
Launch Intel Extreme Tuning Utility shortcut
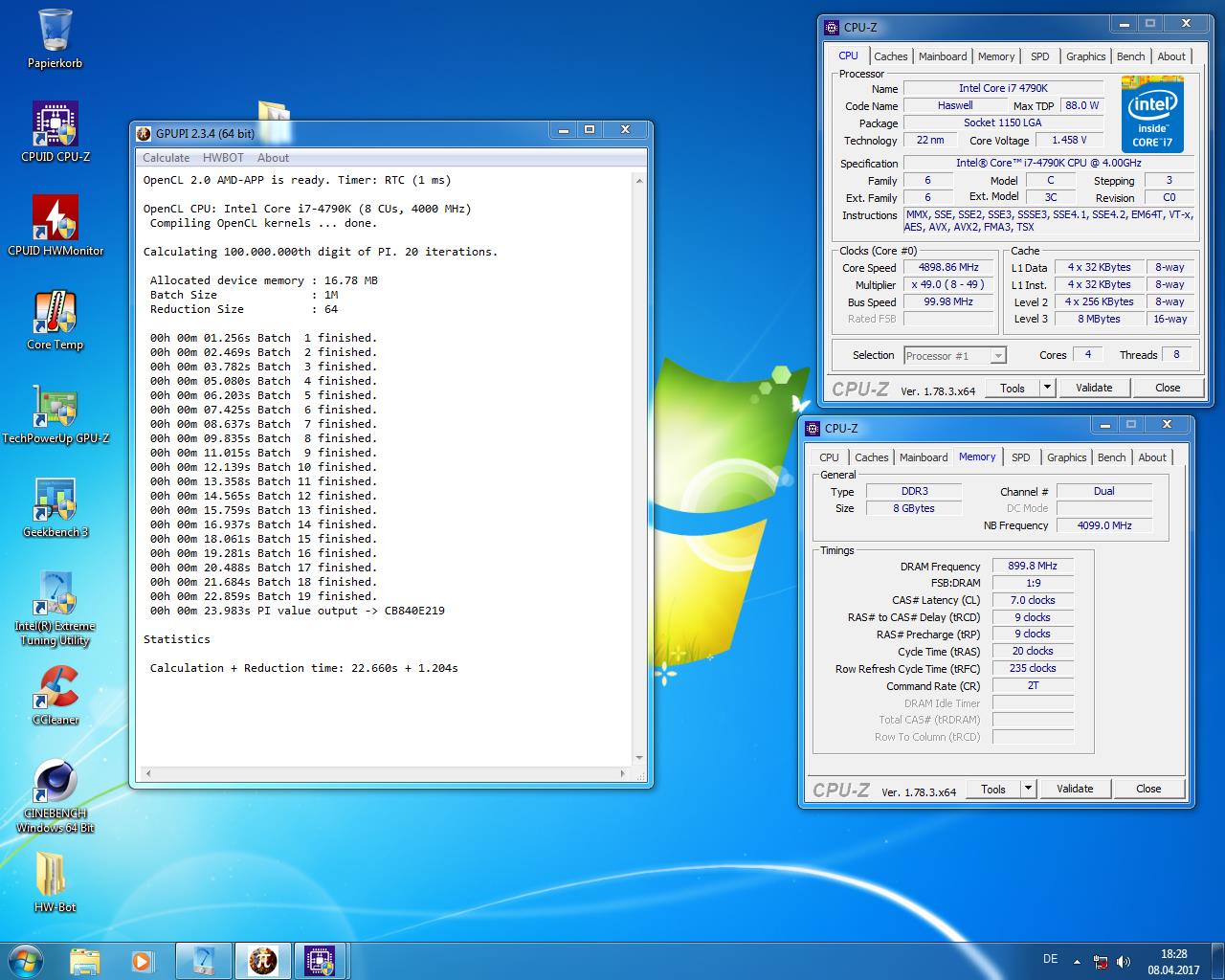point(55,608)
